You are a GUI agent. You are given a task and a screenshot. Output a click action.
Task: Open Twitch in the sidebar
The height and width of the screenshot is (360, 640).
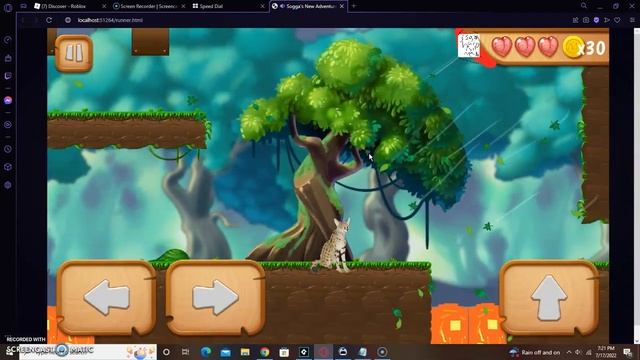[8, 76]
